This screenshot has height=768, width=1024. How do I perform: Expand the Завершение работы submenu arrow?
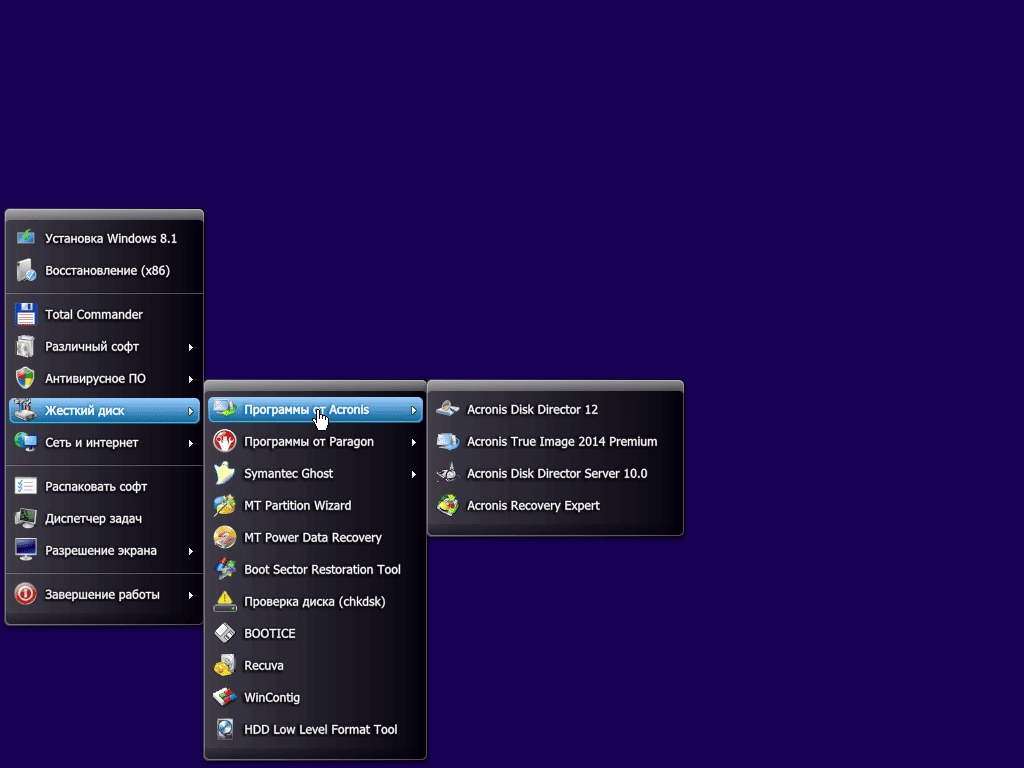pos(191,595)
